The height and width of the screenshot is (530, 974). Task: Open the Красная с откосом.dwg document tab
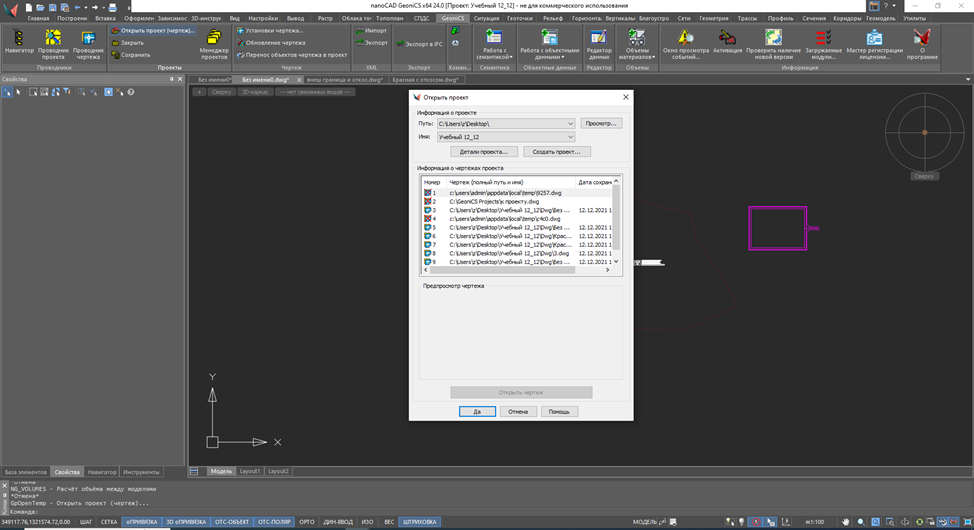425,80
